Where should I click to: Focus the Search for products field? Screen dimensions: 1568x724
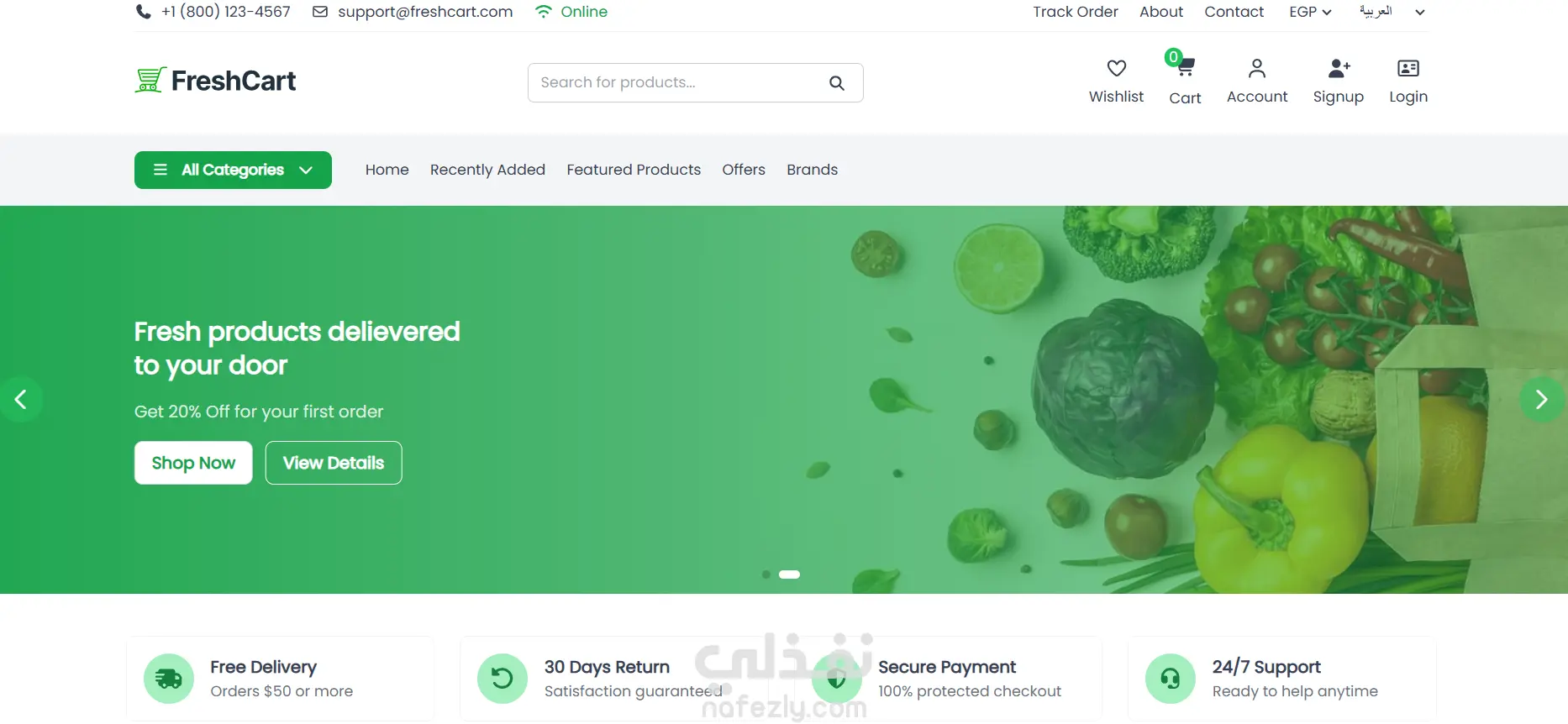[677, 82]
